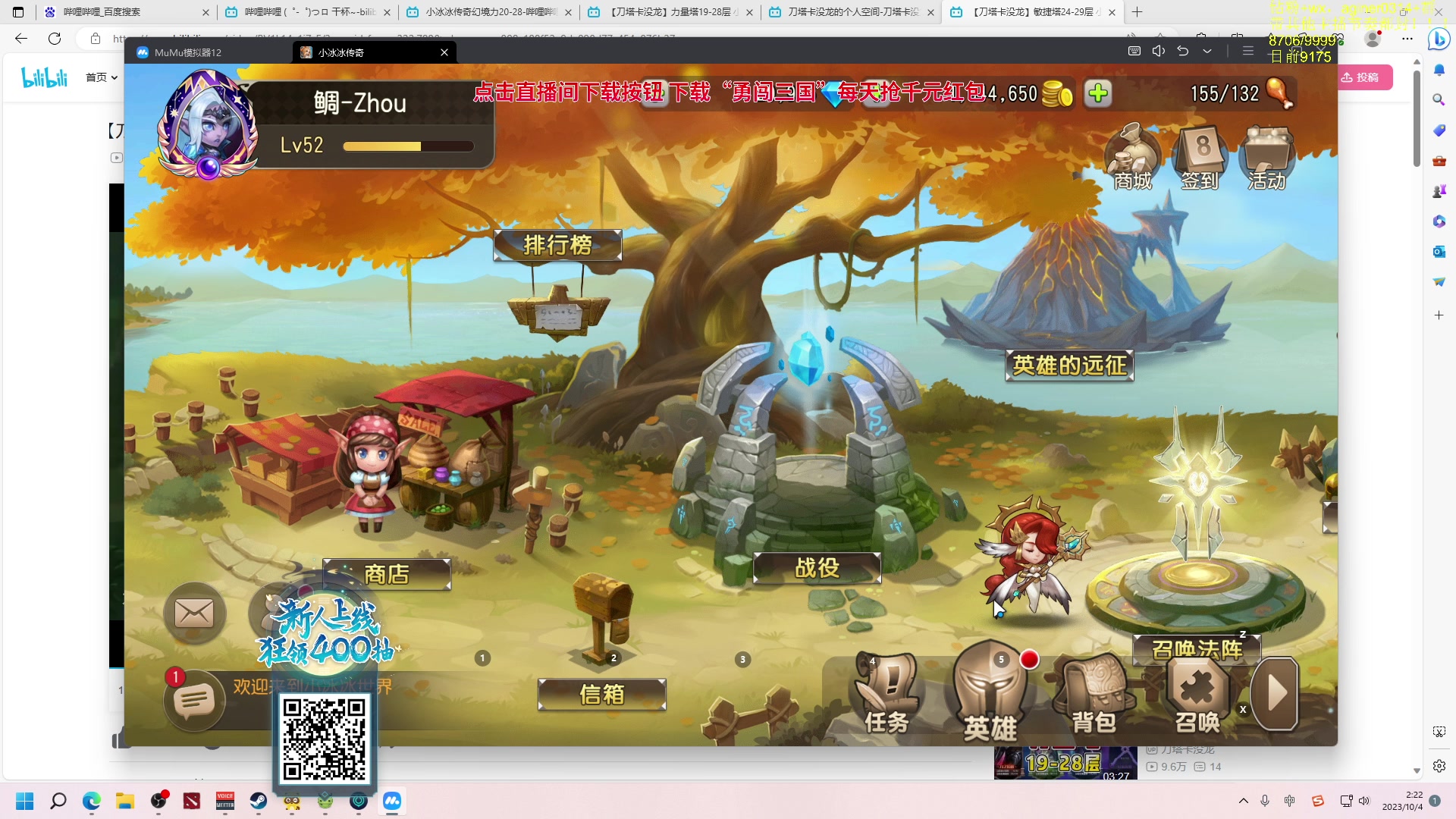The image size is (1456, 819).
Task: Go back in the browser
Action: [x=21, y=39]
